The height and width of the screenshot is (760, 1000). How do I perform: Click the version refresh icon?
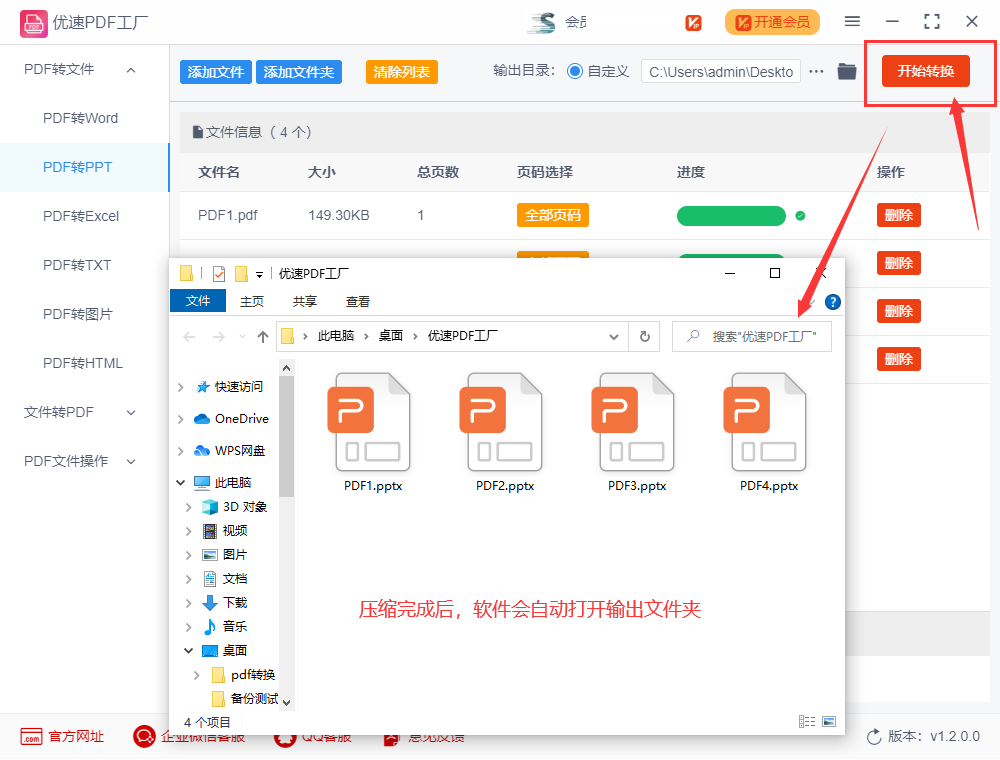pyautogui.click(x=874, y=737)
